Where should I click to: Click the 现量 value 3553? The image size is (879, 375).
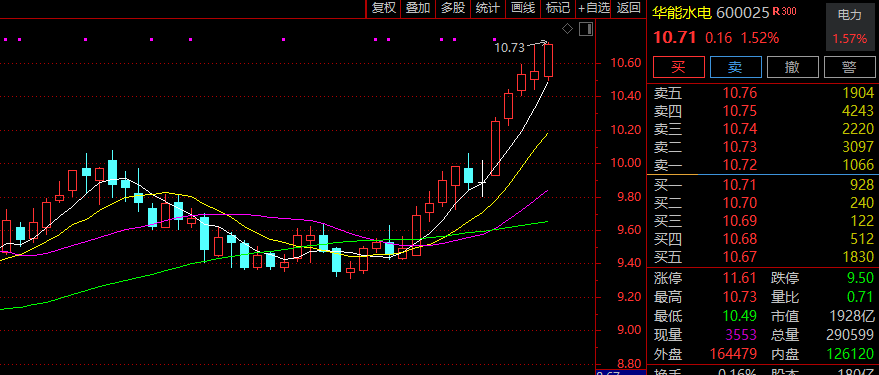pos(741,335)
